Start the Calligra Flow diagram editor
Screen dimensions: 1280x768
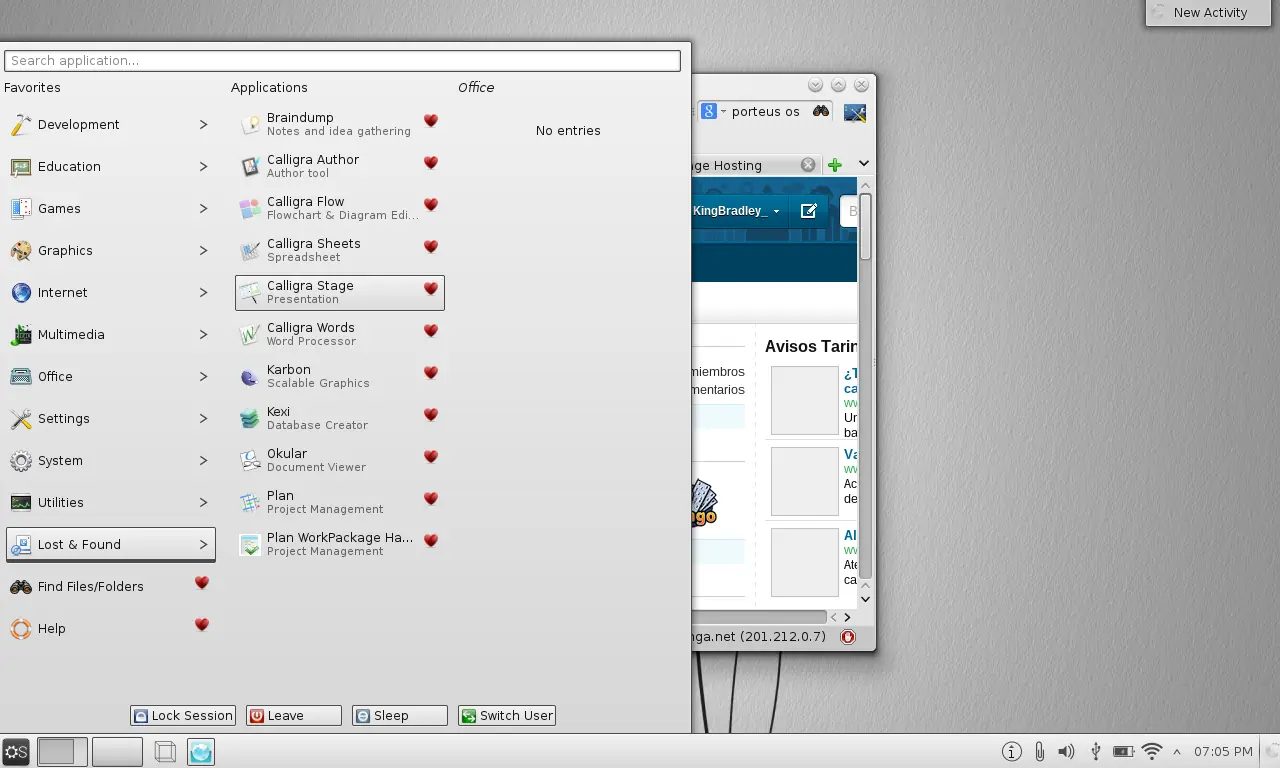point(340,208)
